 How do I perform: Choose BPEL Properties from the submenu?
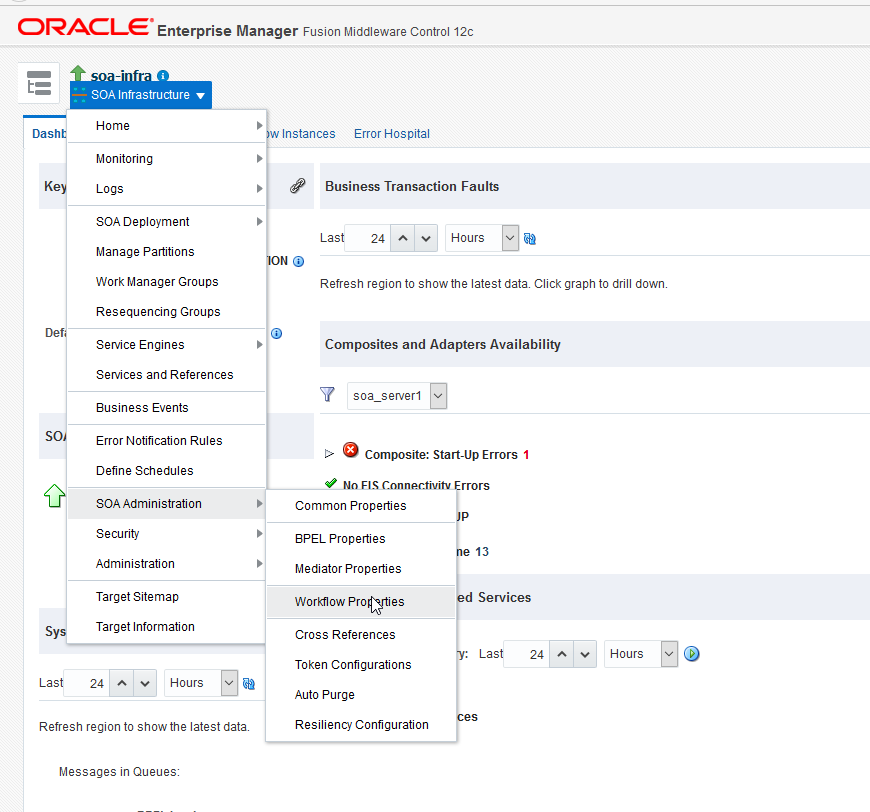[361, 539]
